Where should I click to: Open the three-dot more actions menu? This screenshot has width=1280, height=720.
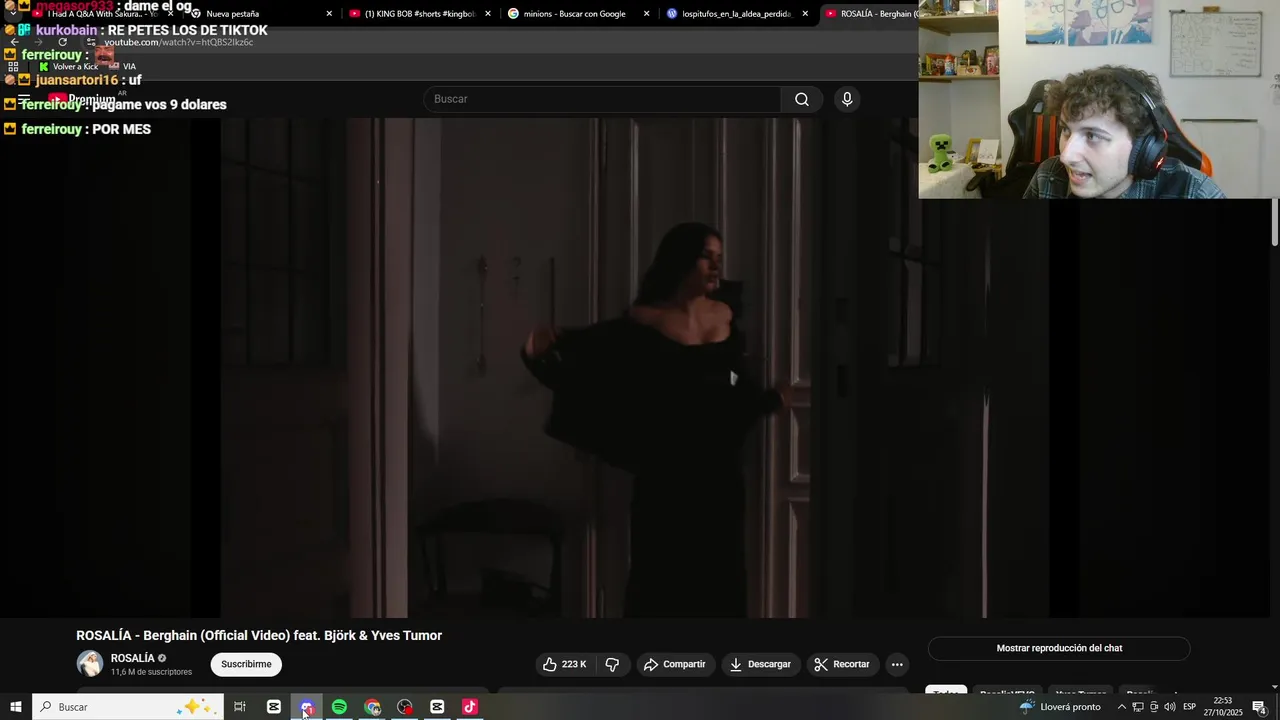point(897,664)
